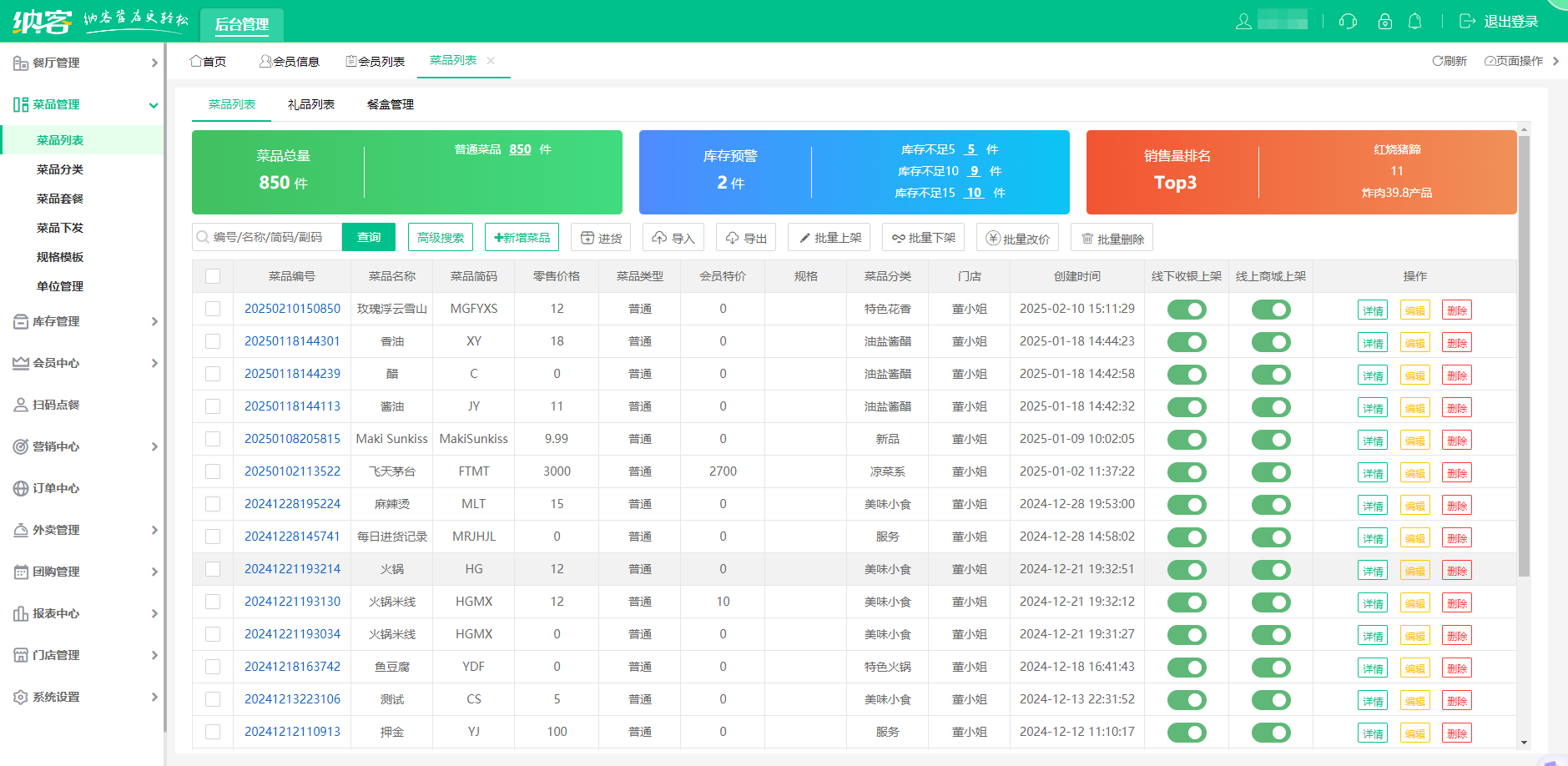Check the checkbox for the 麻辣烫 row

tap(213, 503)
